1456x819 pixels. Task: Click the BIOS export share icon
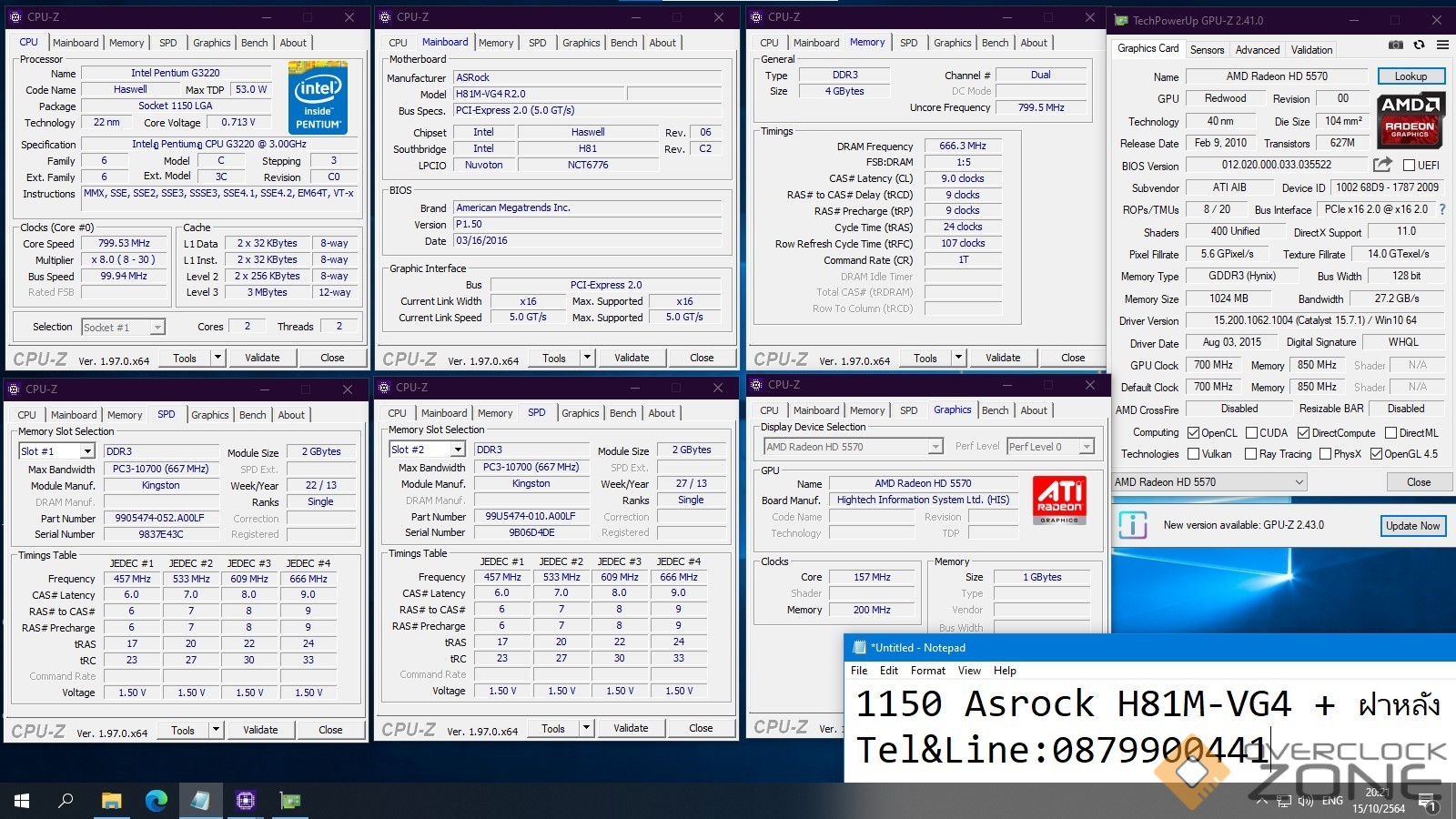point(1382,165)
